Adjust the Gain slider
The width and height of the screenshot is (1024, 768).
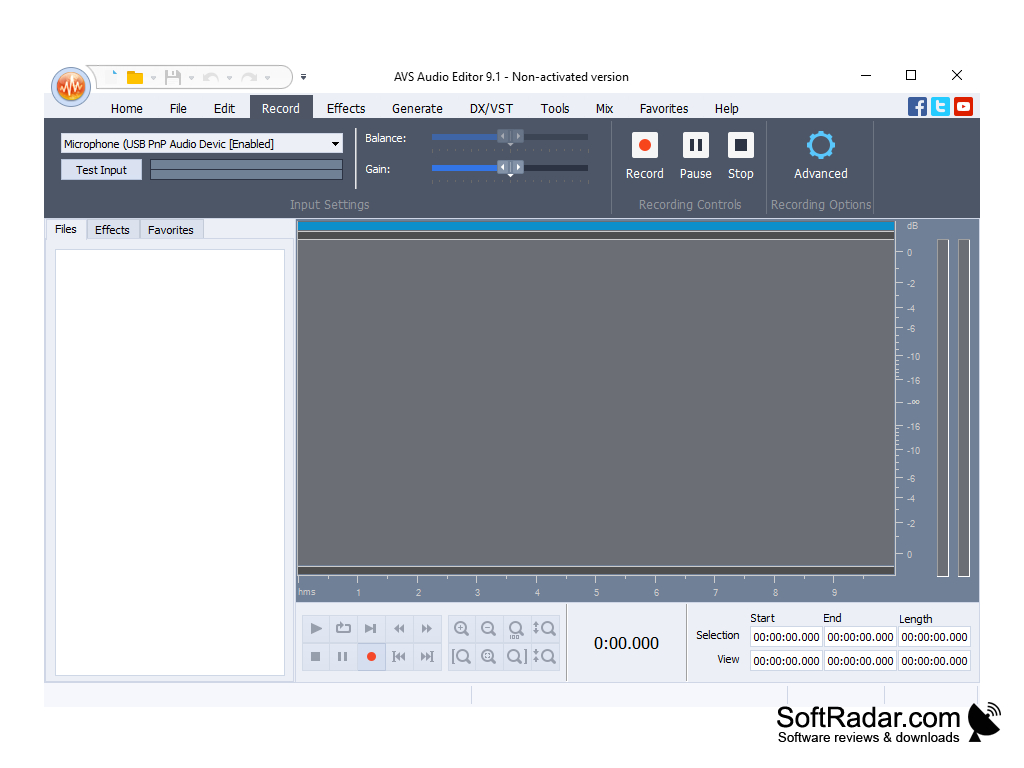[508, 168]
